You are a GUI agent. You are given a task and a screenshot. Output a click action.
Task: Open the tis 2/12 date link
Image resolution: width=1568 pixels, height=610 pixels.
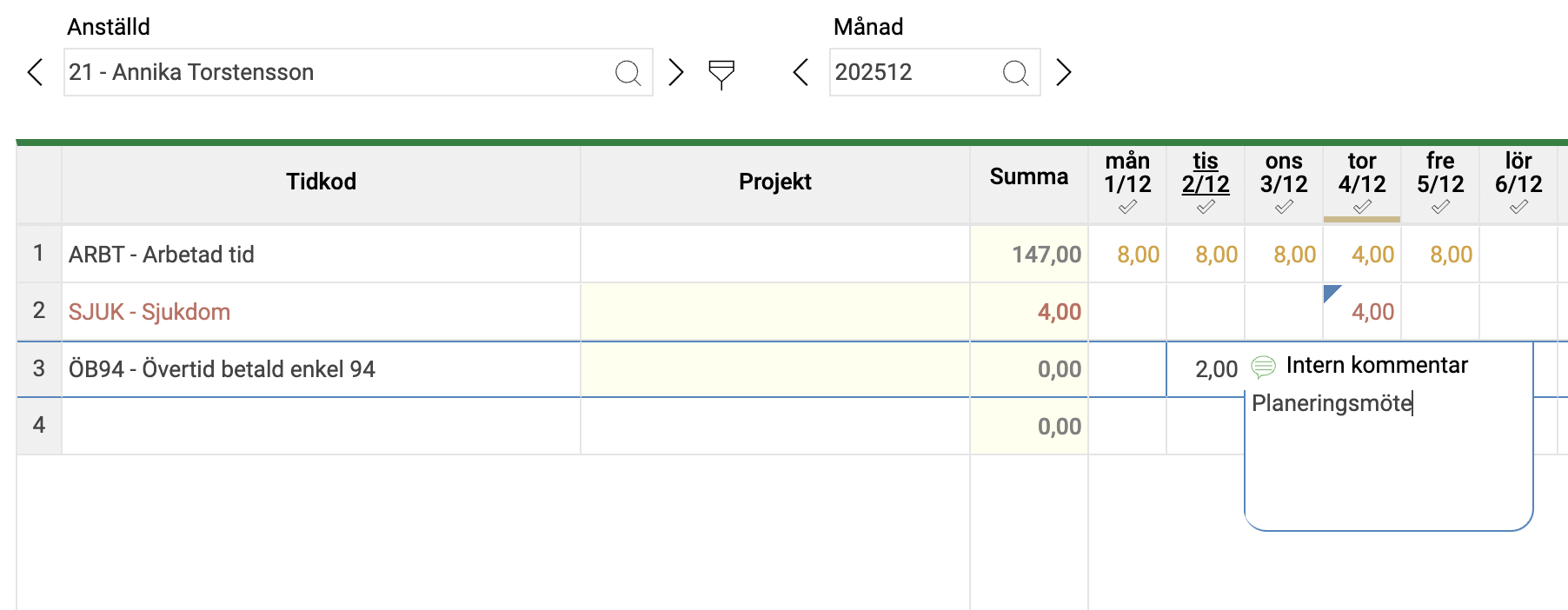coord(1206,173)
